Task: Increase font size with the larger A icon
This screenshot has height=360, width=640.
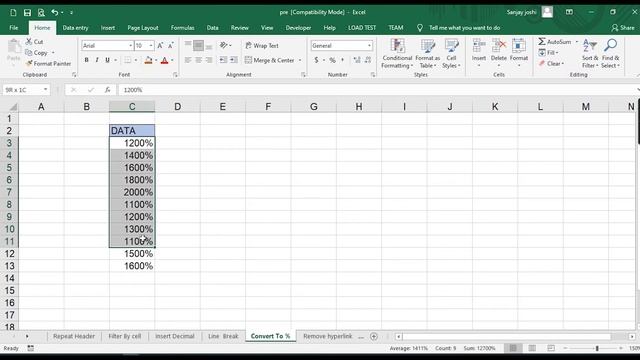Action: tap(160, 46)
